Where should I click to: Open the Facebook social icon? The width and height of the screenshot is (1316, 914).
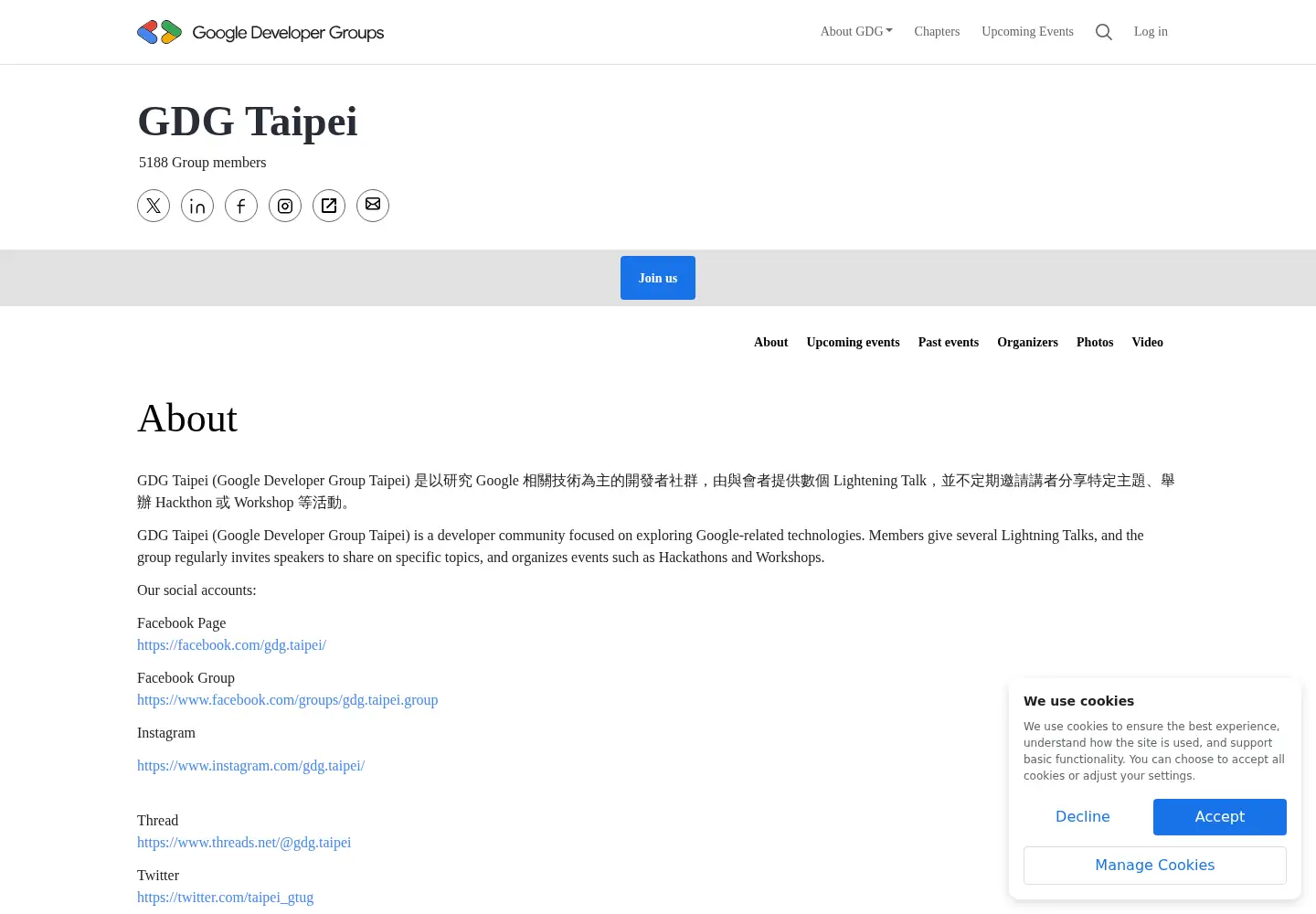[241, 206]
